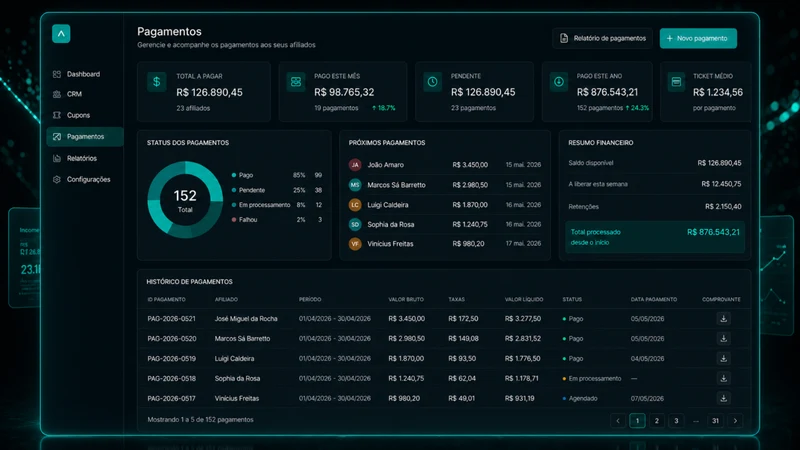800x450 pixels.
Task: Click the Agendado status cell
Action: tap(580, 398)
